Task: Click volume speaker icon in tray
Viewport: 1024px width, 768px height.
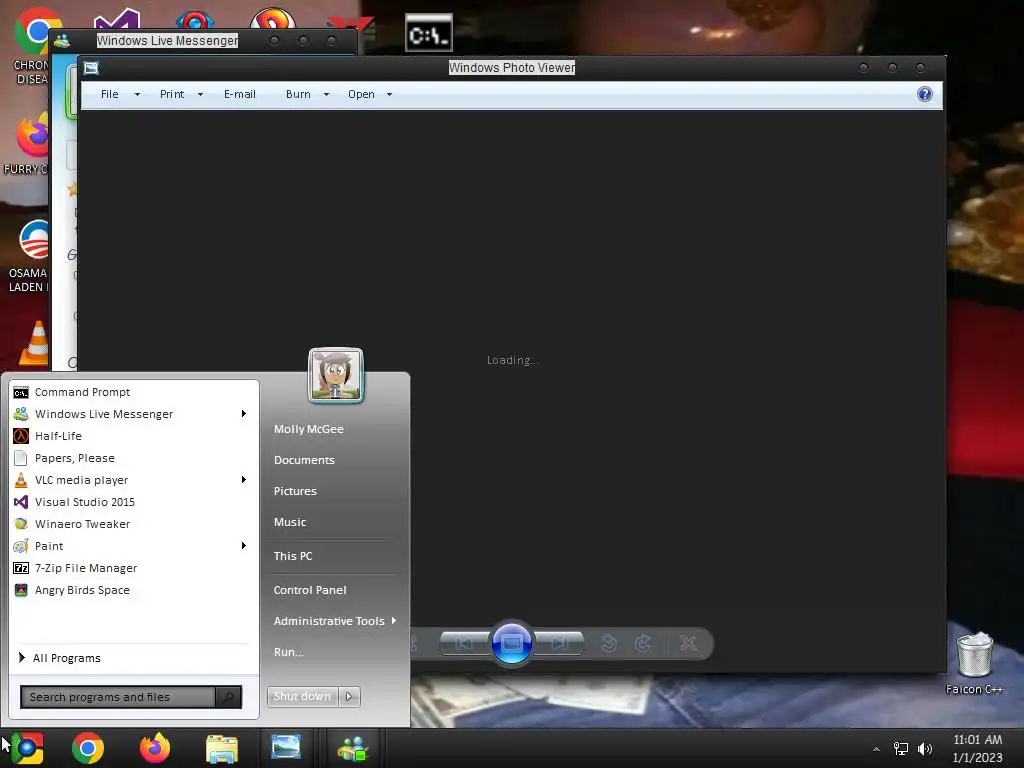Action: tap(925, 749)
